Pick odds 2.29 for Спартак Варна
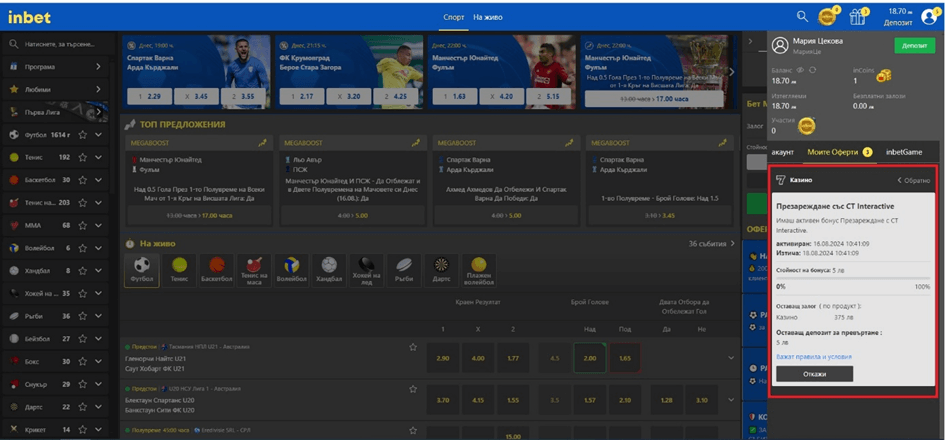The width and height of the screenshot is (945, 440). click(x=149, y=96)
